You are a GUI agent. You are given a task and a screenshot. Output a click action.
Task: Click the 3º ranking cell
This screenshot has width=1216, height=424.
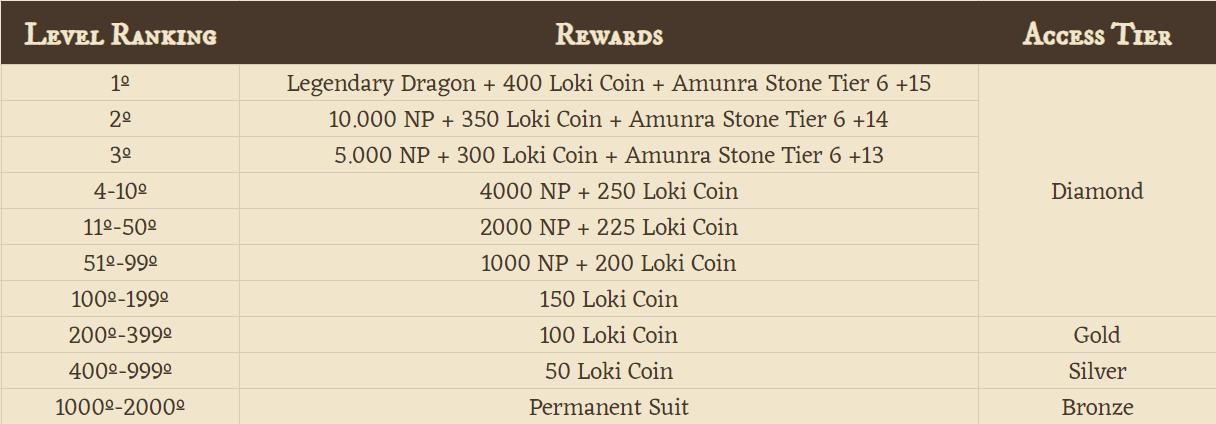click(120, 155)
